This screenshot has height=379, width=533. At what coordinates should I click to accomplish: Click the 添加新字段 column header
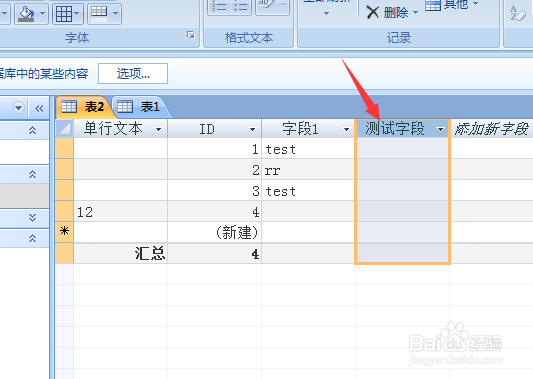point(492,128)
